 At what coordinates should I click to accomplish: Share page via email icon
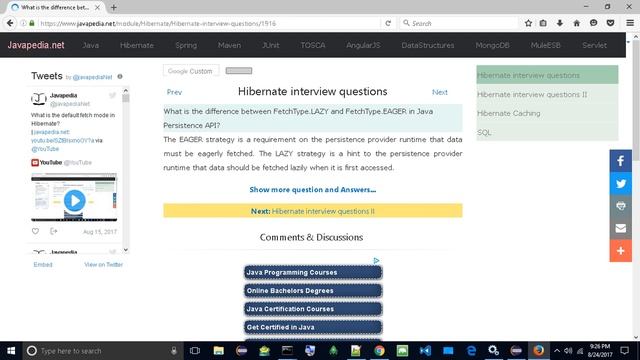pos(621,228)
